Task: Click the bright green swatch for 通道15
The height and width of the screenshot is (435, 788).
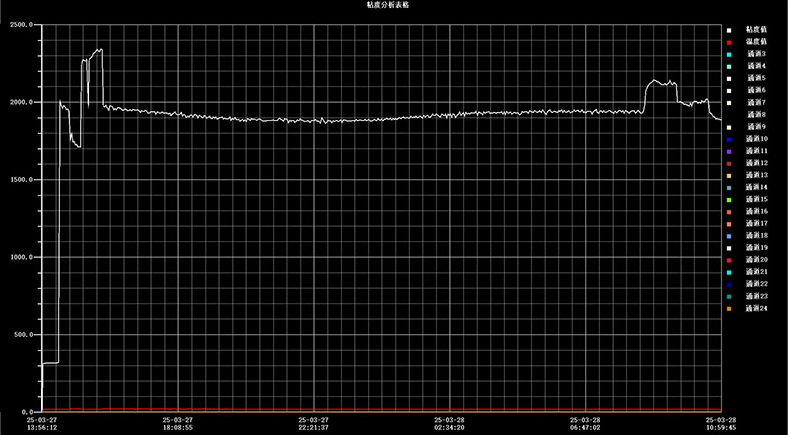Action: [x=729, y=200]
